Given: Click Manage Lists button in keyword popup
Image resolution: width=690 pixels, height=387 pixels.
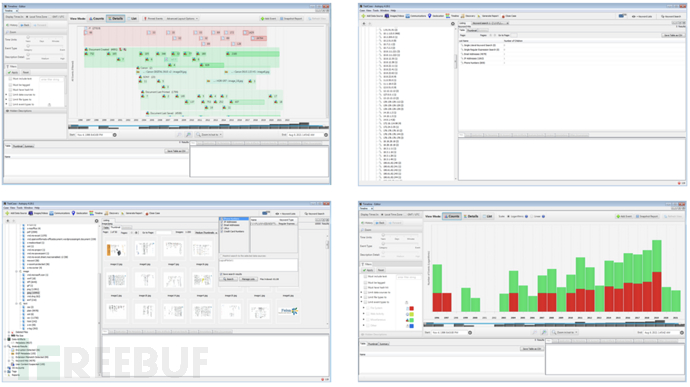Looking at the screenshot, I should (x=248, y=279).
